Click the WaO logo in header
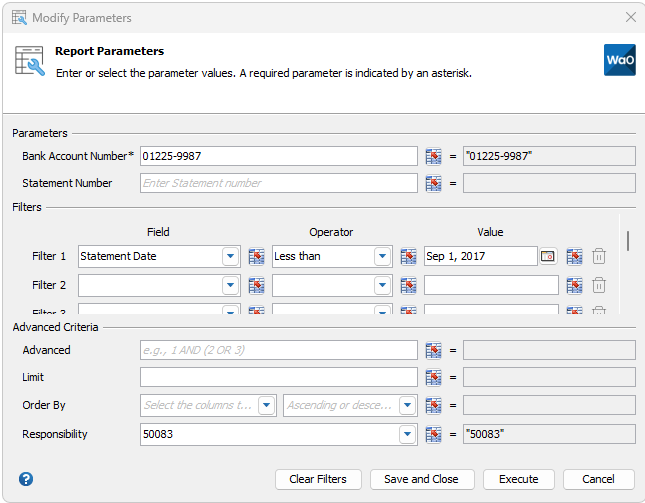 click(619, 60)
